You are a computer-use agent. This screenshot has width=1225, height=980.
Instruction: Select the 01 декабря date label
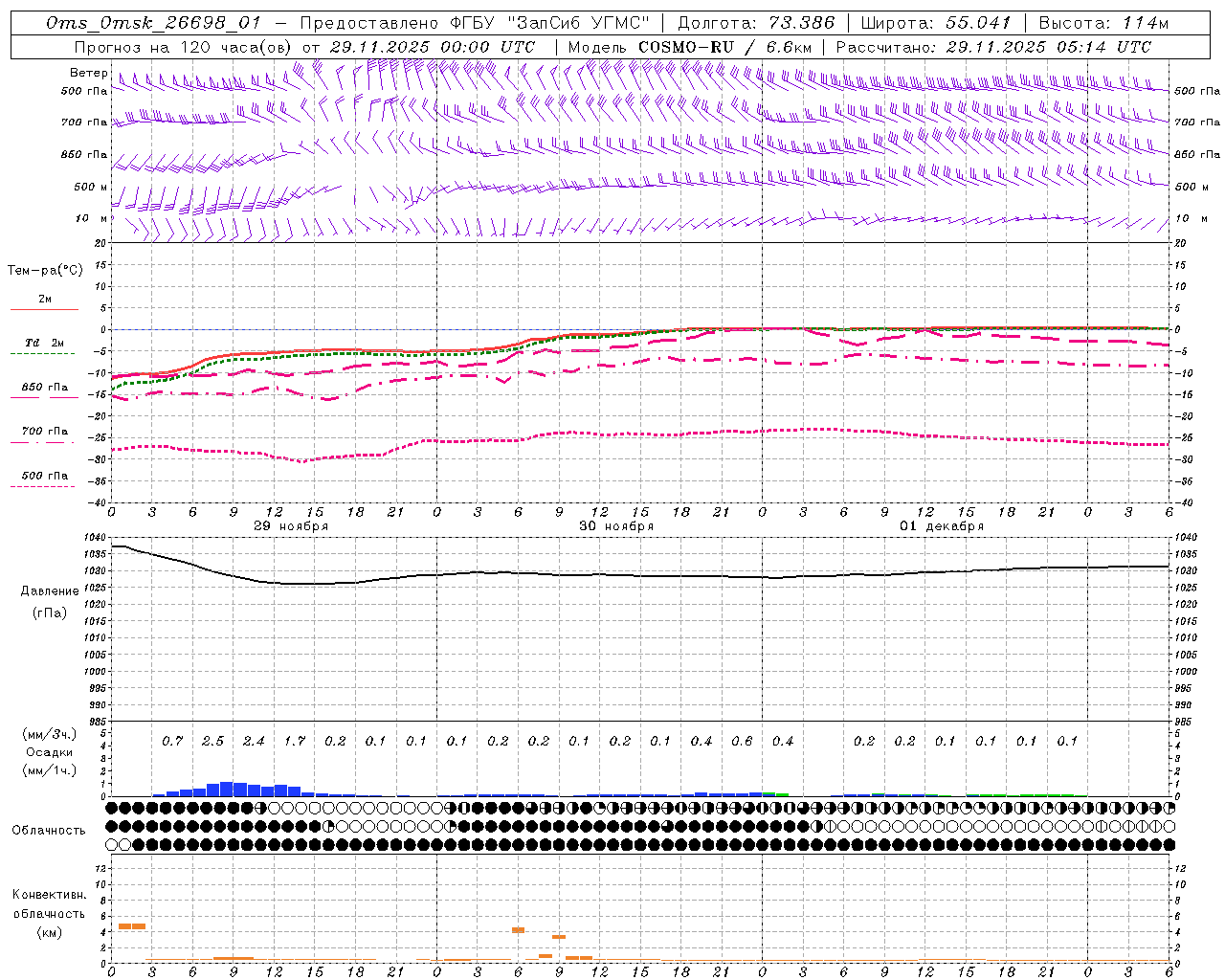[943, 526]
